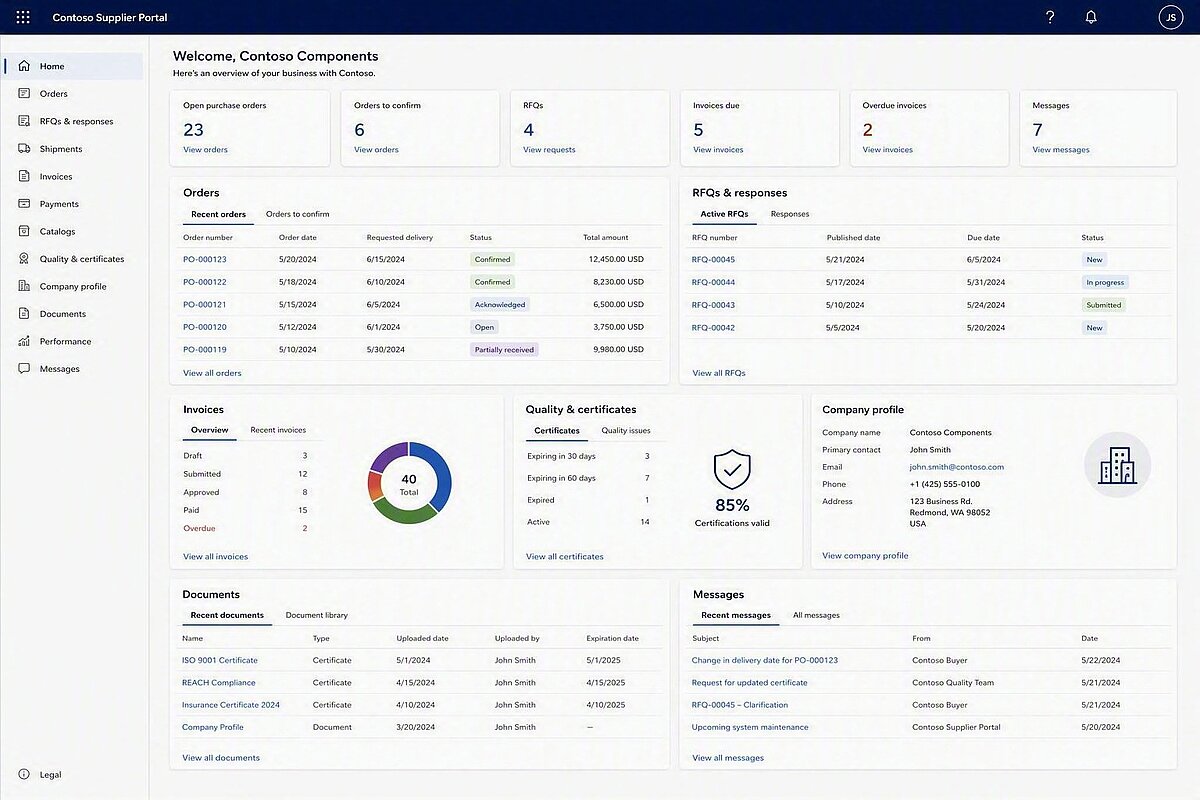Open the JS user avatar menu
The width and height of the screenshot is (1200, 800).
point(1171,17)
